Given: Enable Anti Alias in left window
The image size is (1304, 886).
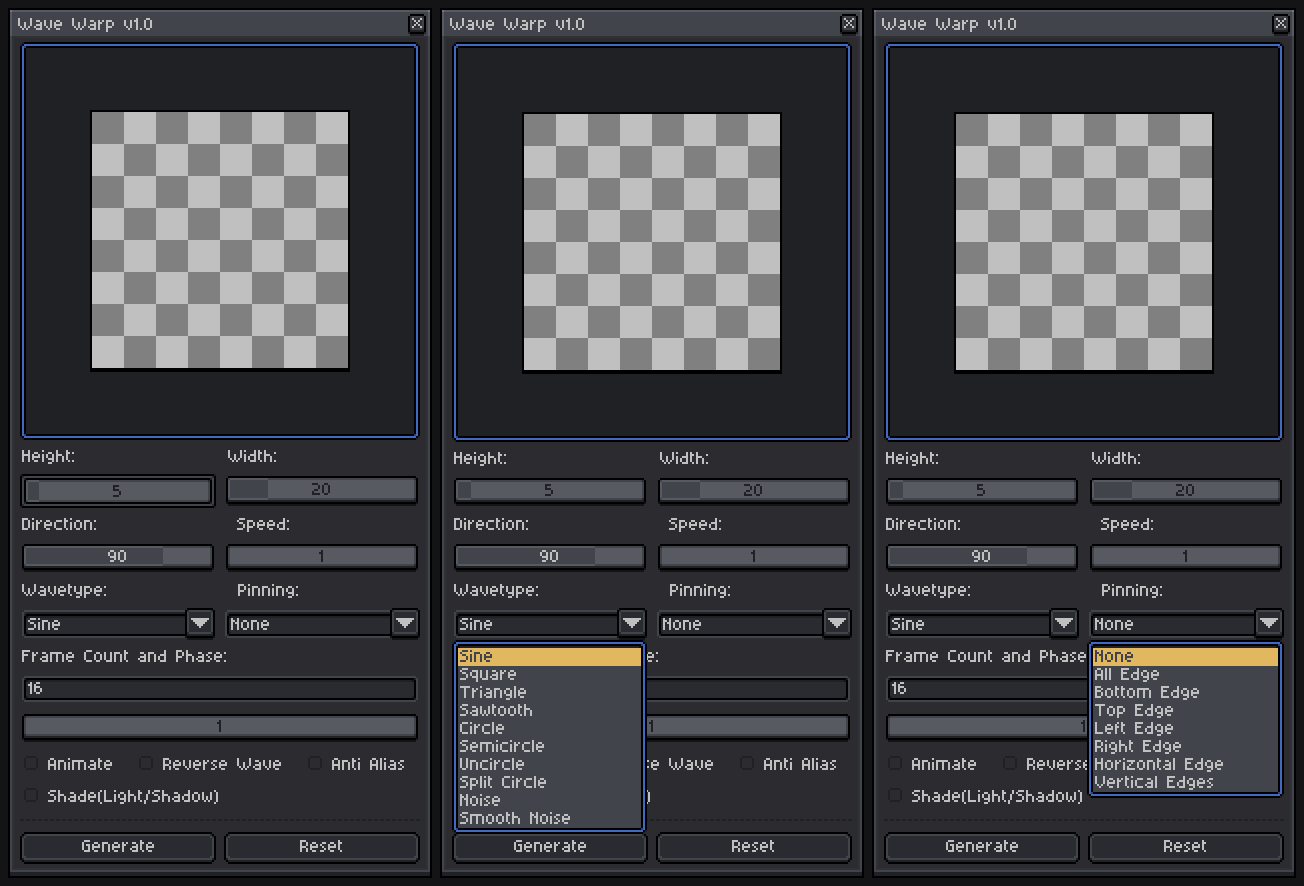Looking at the screenshot, I should (315, 763).
